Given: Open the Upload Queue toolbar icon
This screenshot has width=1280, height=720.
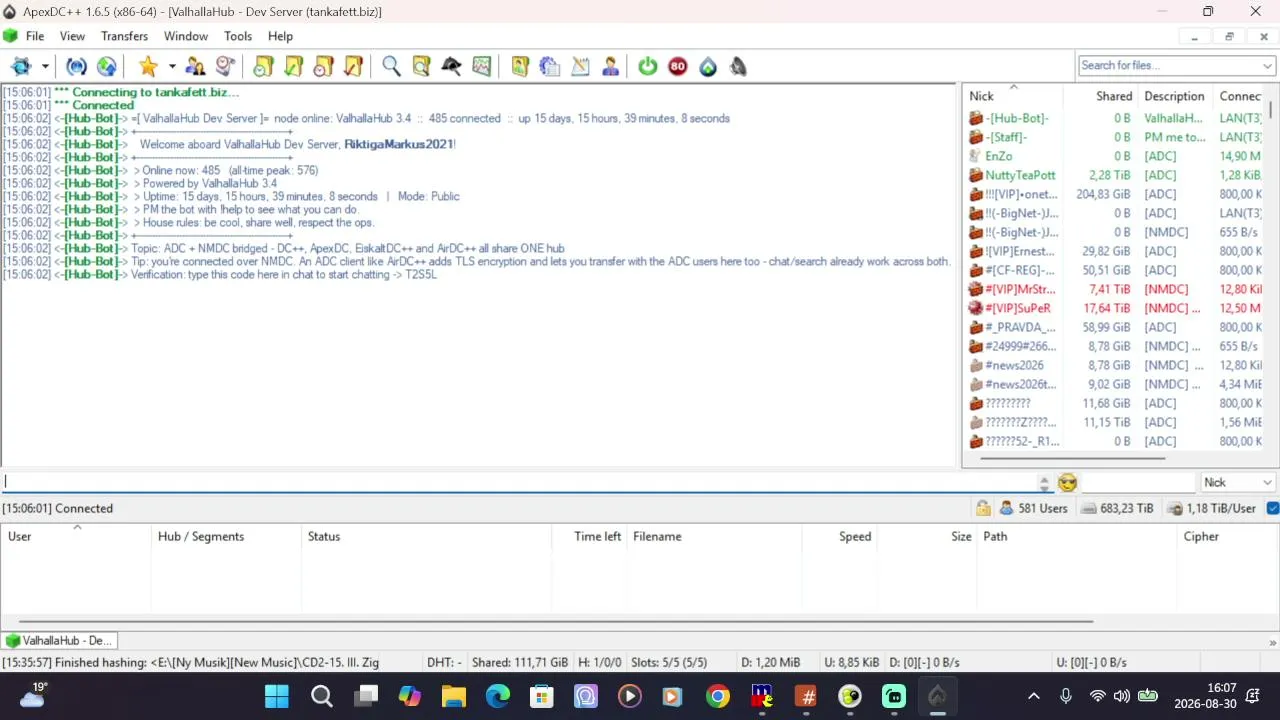Looking at the screenshot, I should 323,67.
